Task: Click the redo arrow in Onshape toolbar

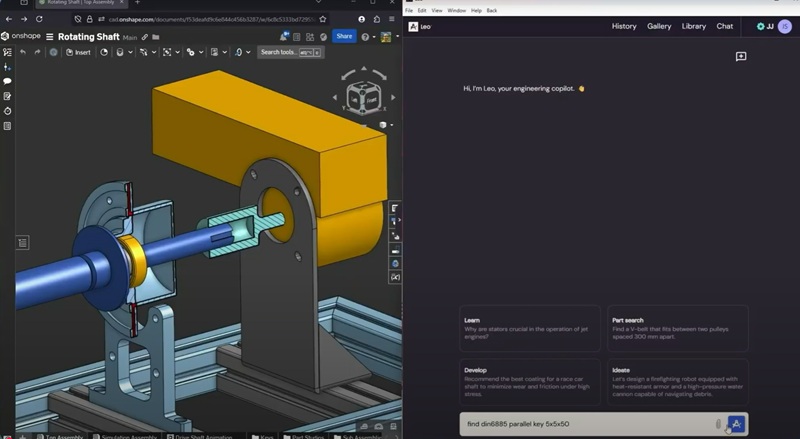Action: [x=38, y=52]
